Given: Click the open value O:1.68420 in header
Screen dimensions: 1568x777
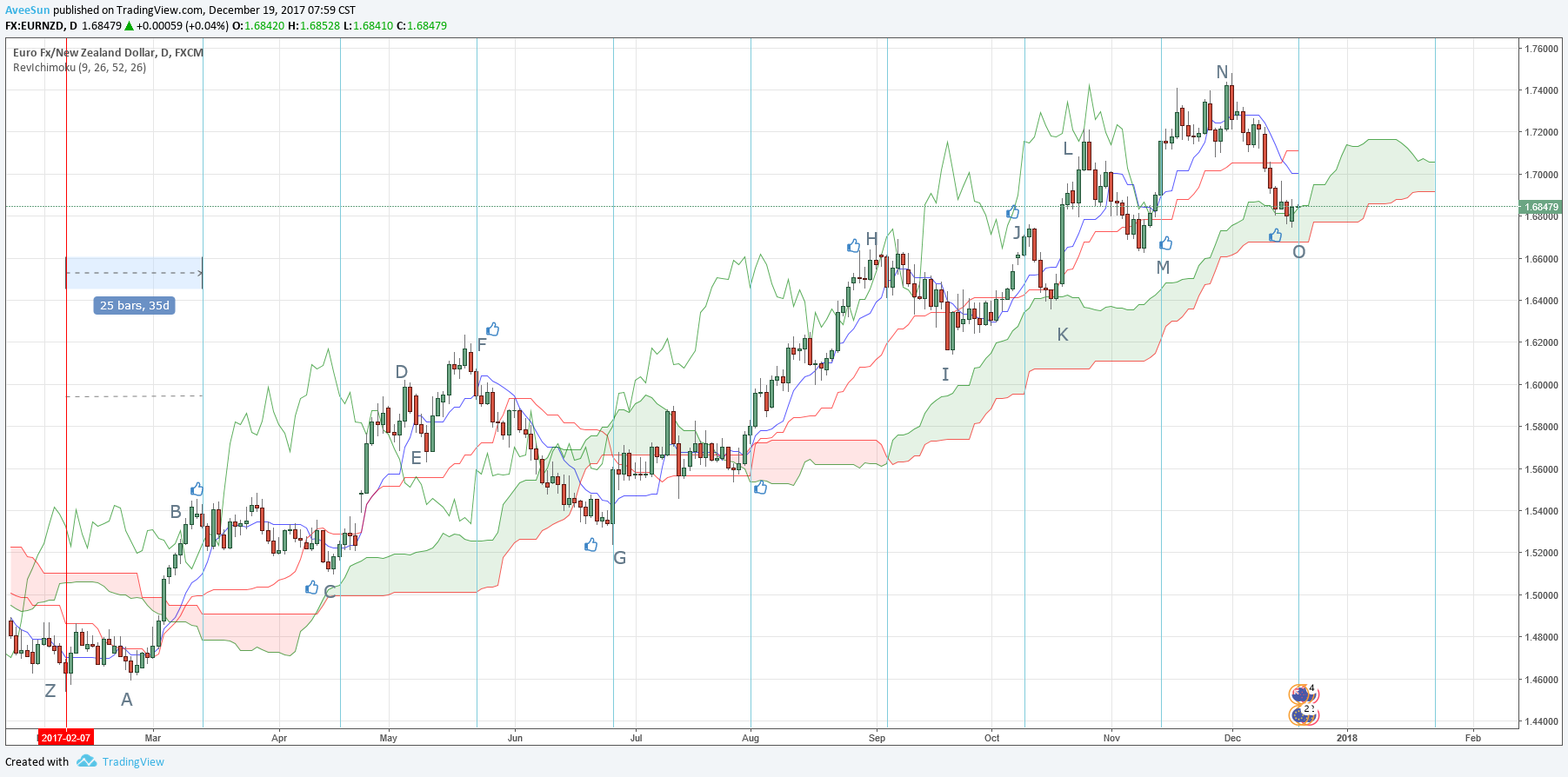Looking at the screenshot, I should [258, 26].
